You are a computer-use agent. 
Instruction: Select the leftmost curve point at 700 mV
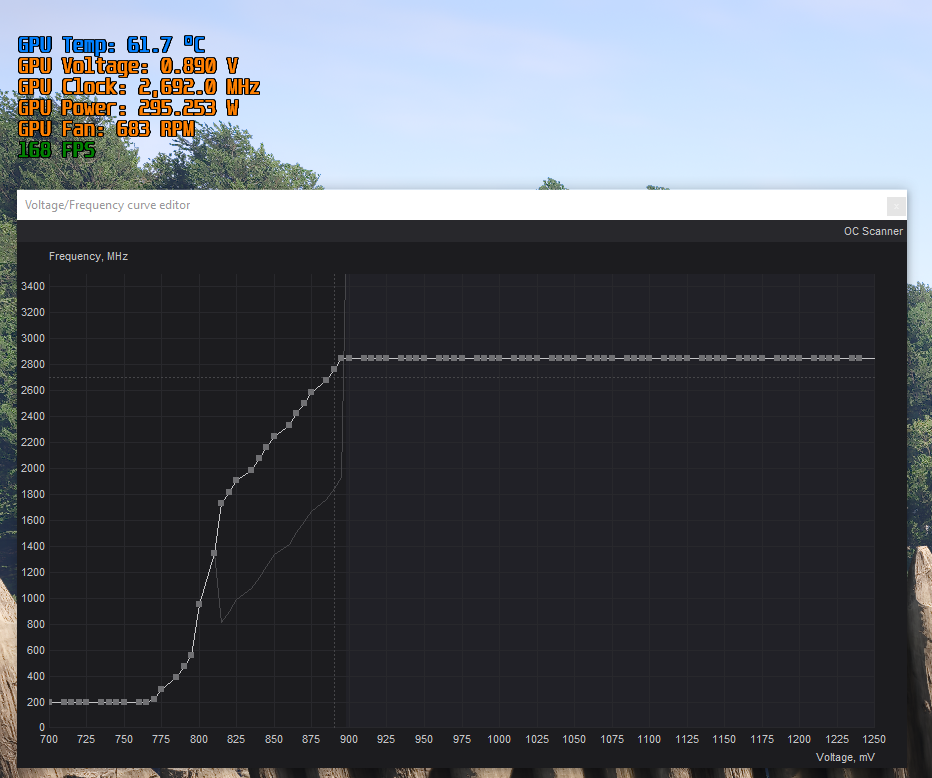(50, 702)
